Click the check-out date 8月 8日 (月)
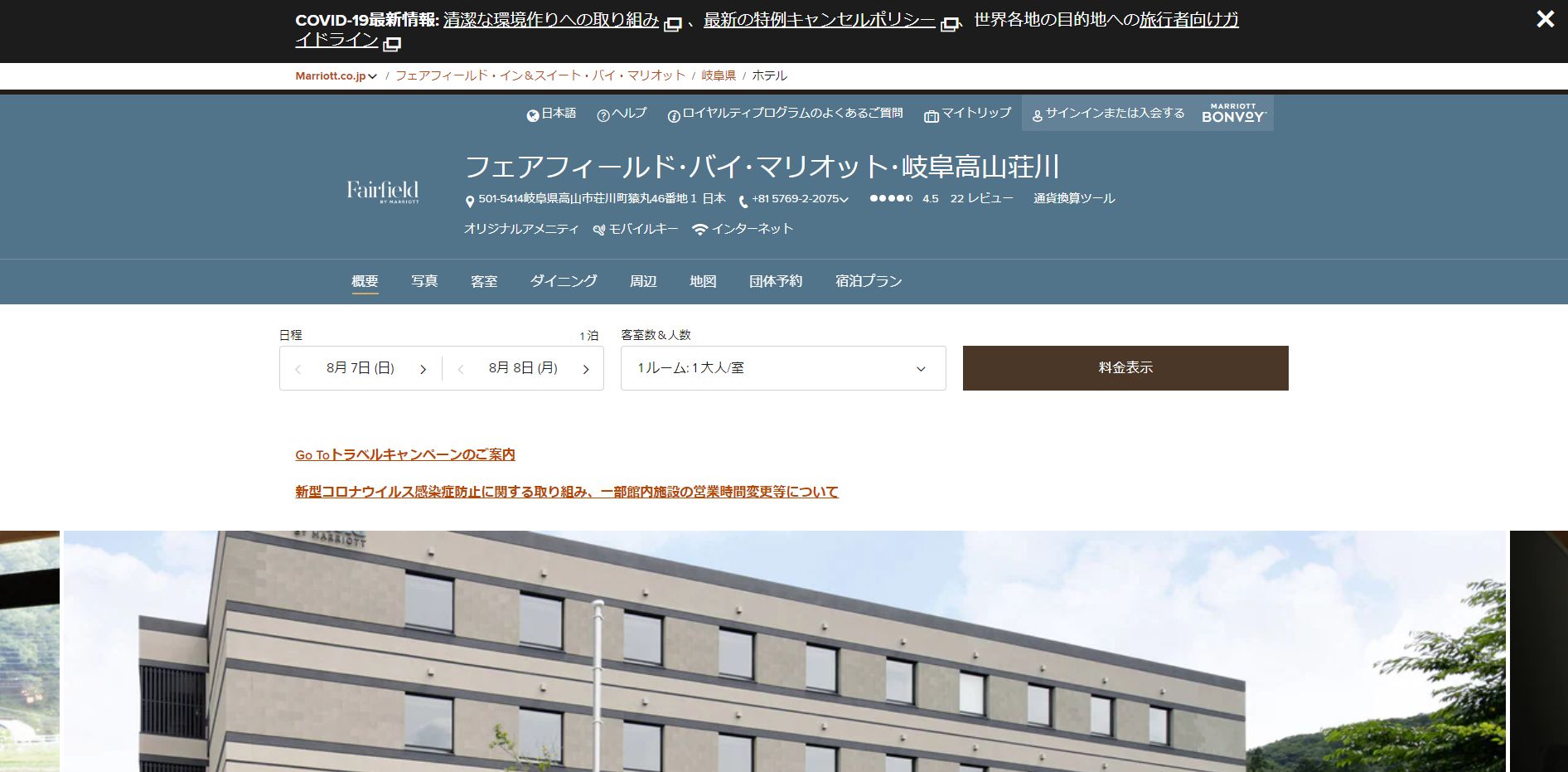The image size is (1568, 772). (523, 368)
